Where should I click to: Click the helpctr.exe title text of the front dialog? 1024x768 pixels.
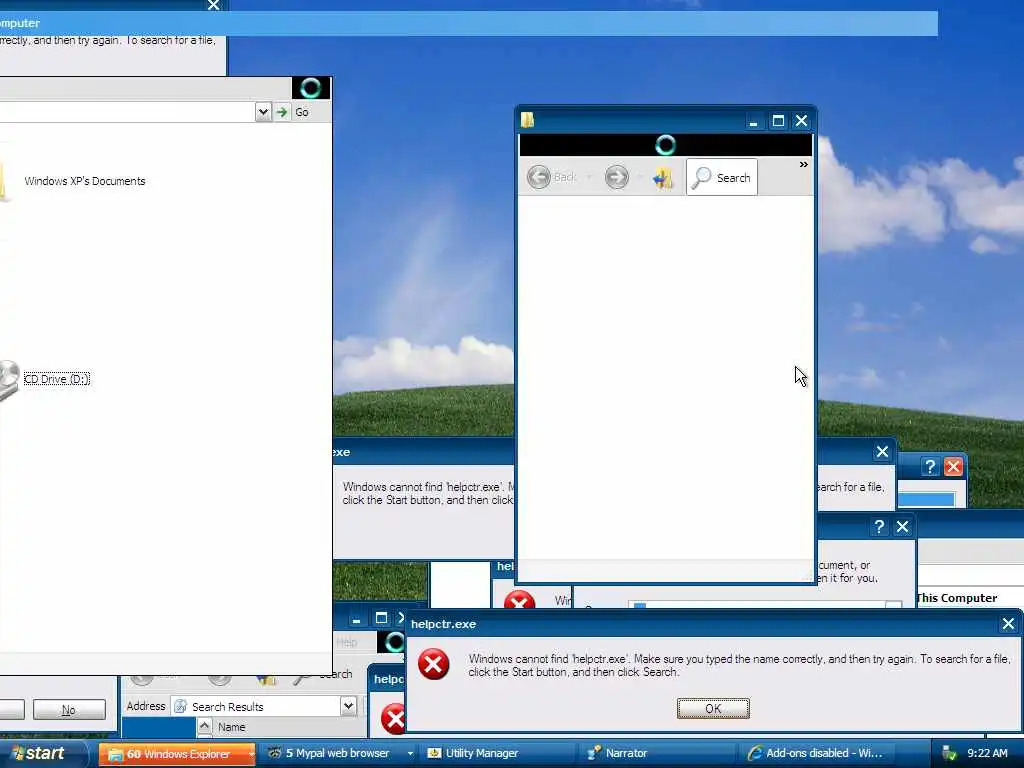click(x=443, y=624)
